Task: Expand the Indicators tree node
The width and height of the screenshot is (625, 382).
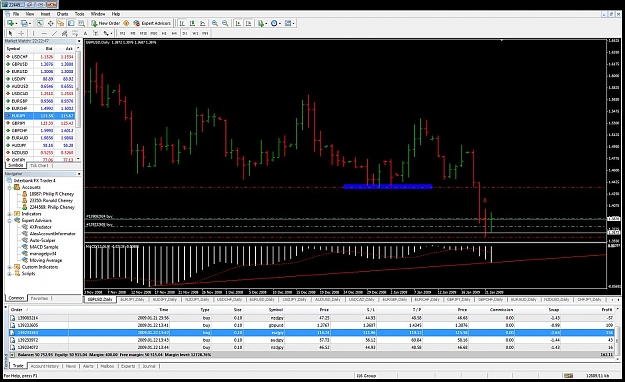Action: click(10, 214)
